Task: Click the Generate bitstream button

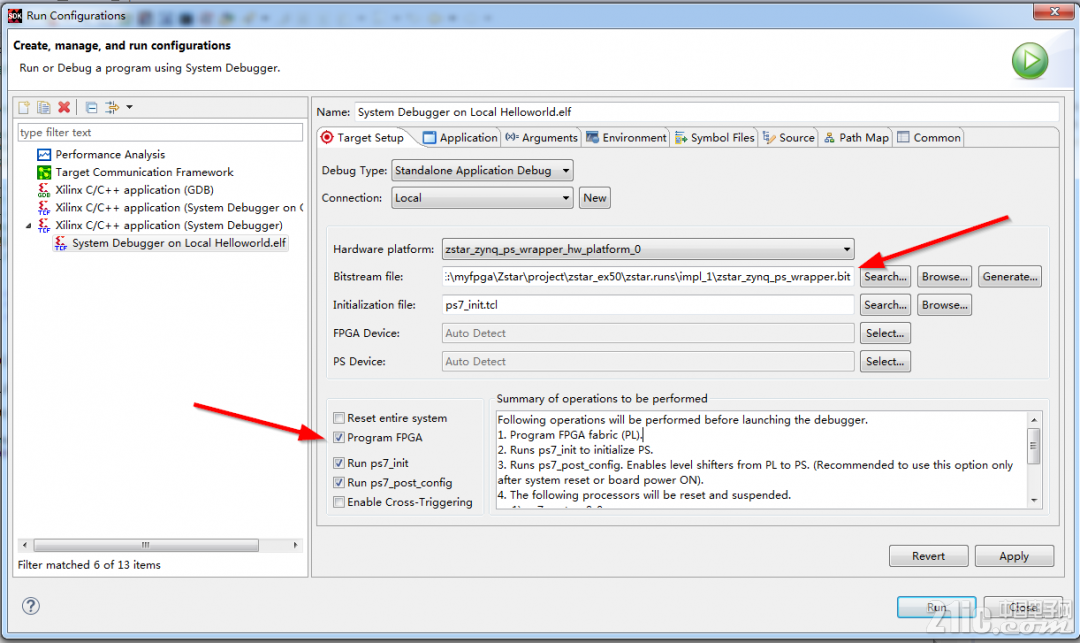Action: point(1010,277)
